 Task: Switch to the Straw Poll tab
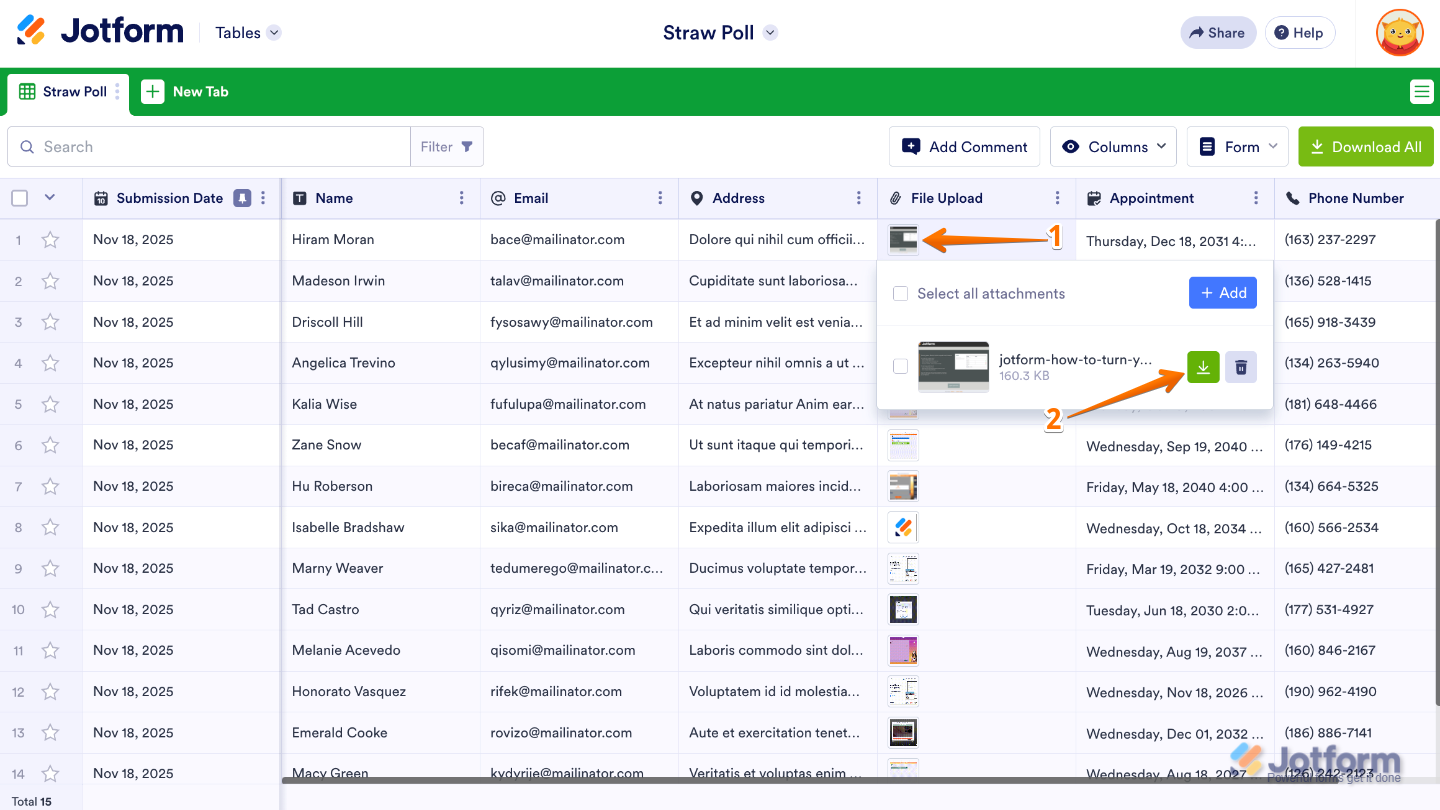click(x=74, y=91)
